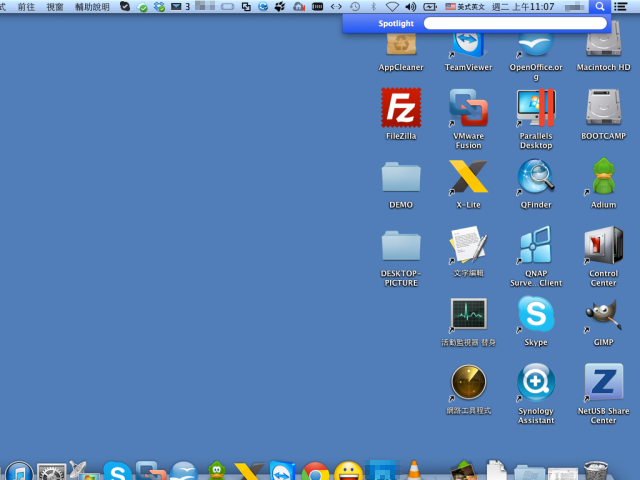Click the TeamViewer desktop shortcut
Screen dimensions: 640x480
(469, 45)
